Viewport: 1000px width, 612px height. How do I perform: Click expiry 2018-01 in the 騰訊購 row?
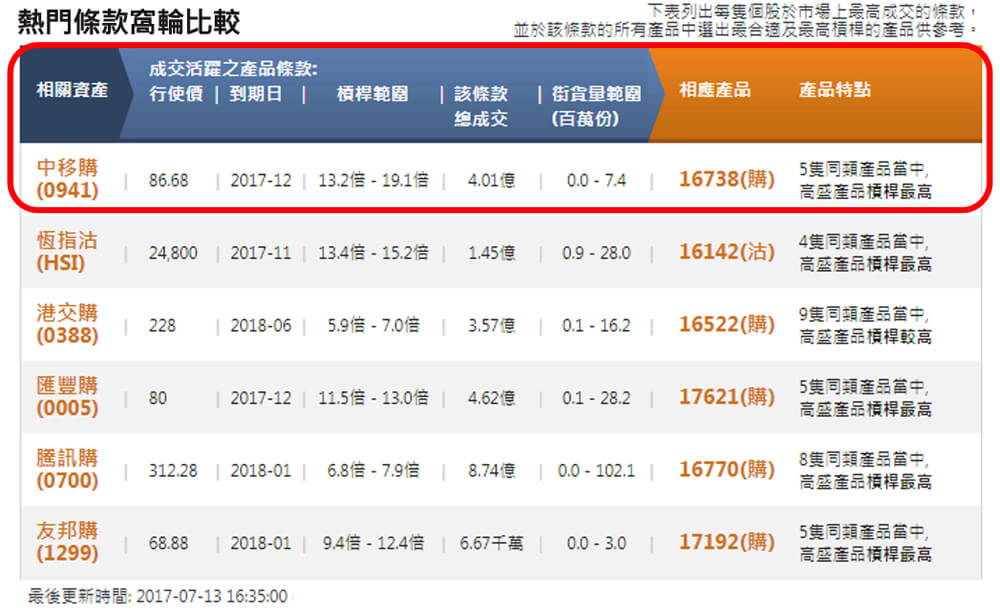click(261, 471)
